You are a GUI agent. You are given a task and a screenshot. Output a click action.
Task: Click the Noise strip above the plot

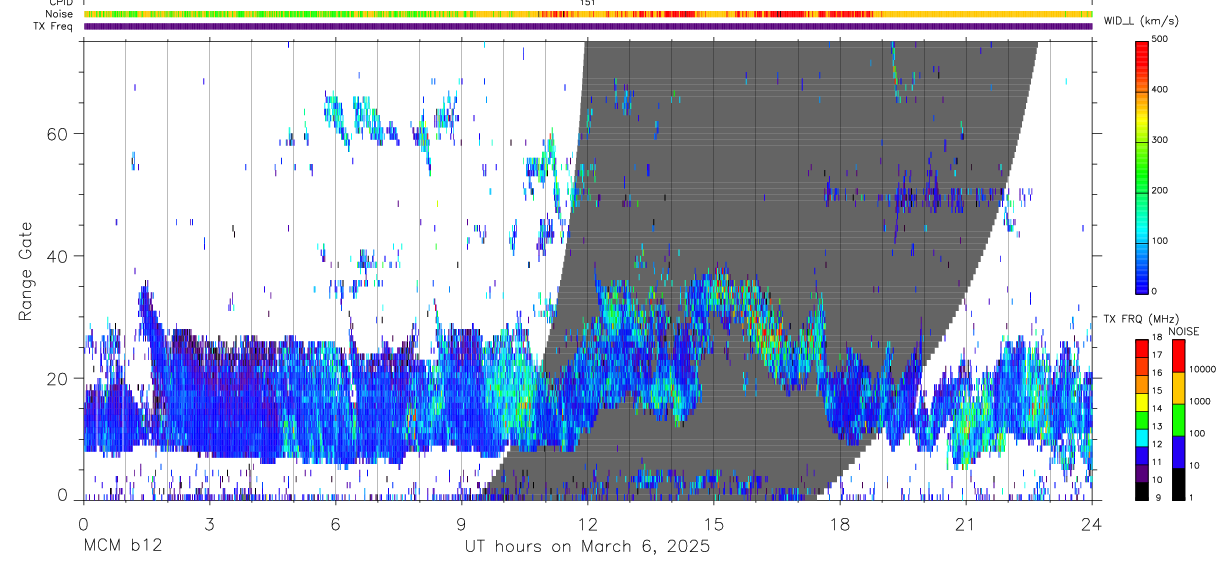[588, 14]
